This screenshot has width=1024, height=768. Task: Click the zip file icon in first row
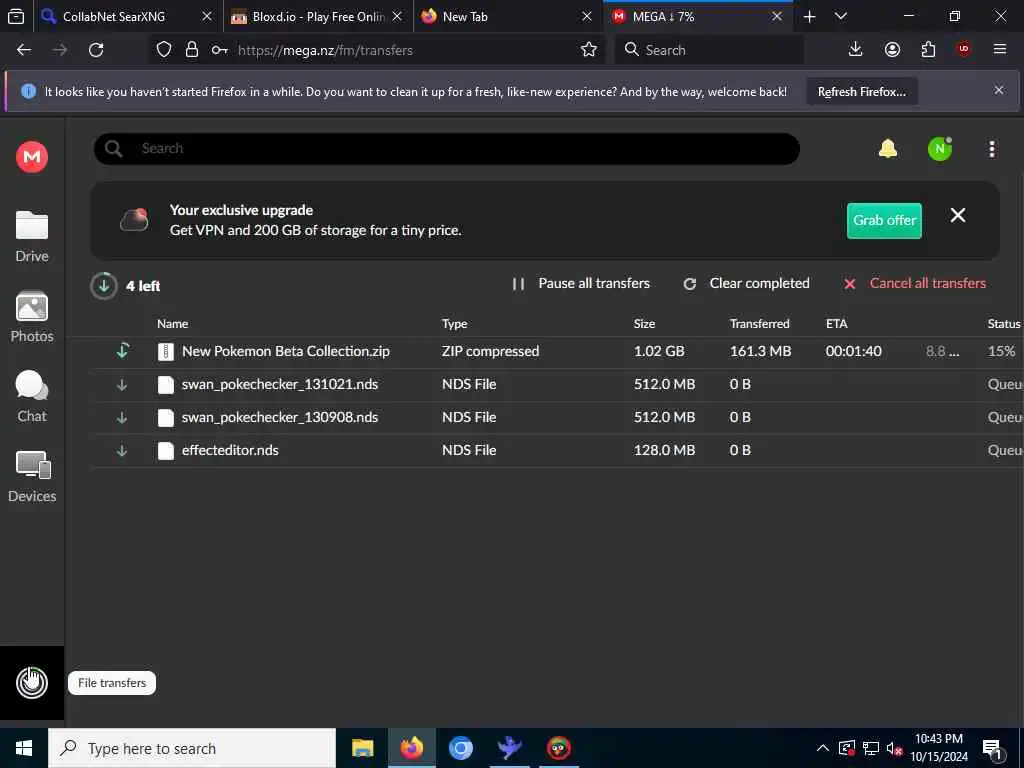coord(166,352)
